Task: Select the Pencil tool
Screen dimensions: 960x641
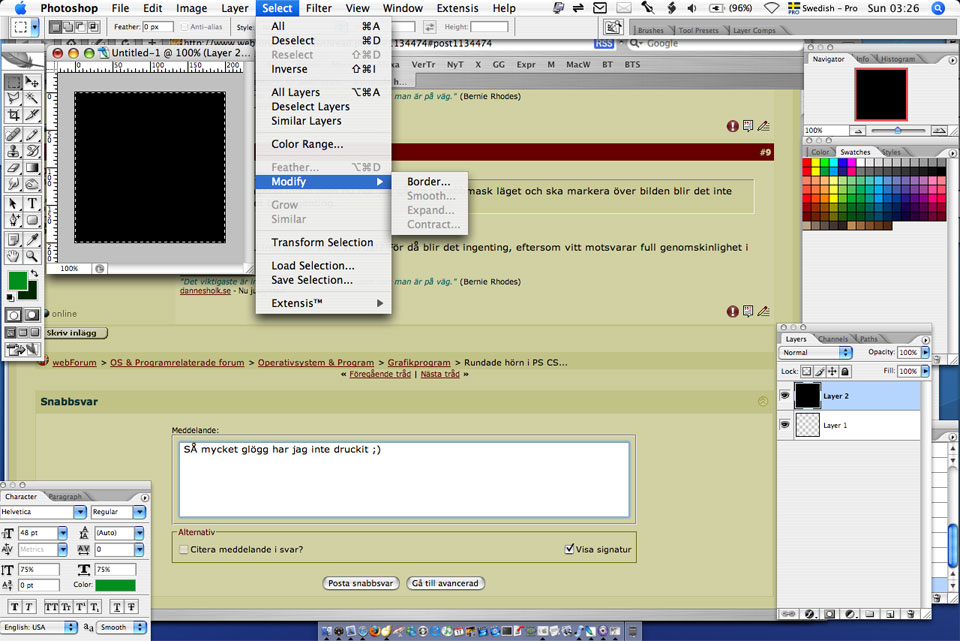Action: click(32, 135)
